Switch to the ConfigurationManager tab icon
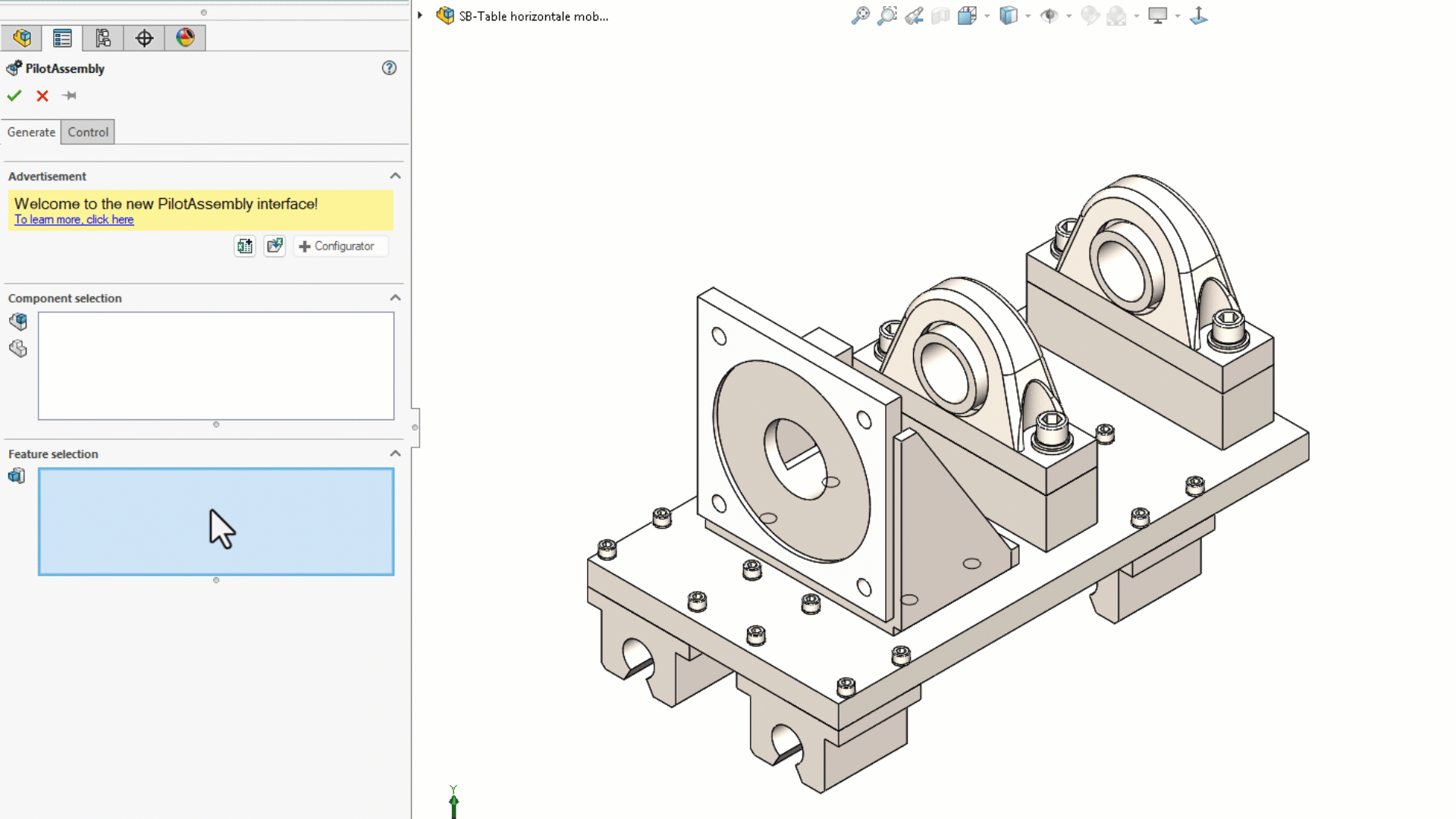Viewport: 1456px width, 819px height. click(x=103, y=38)
